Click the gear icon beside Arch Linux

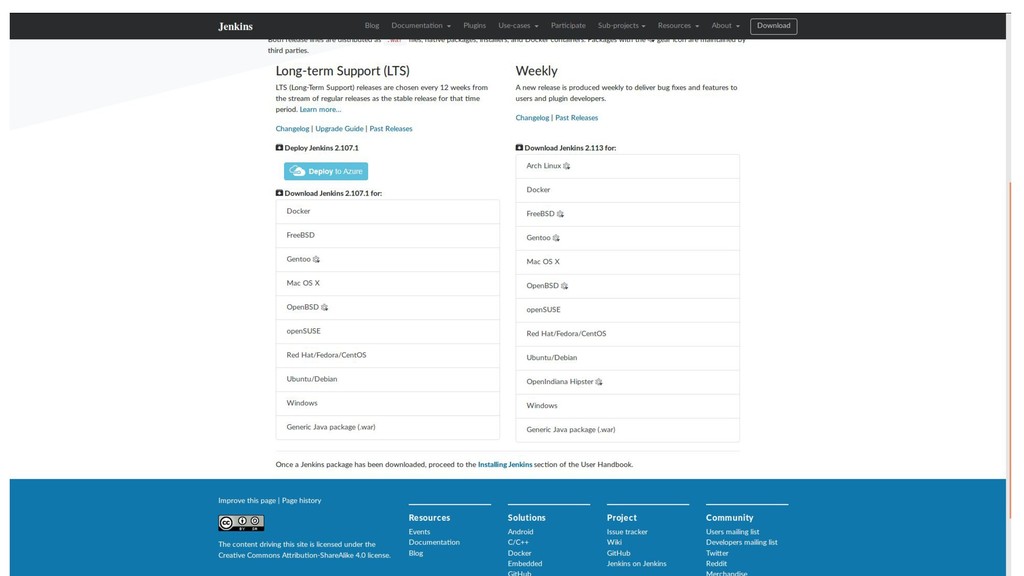[x=567, y=166]
